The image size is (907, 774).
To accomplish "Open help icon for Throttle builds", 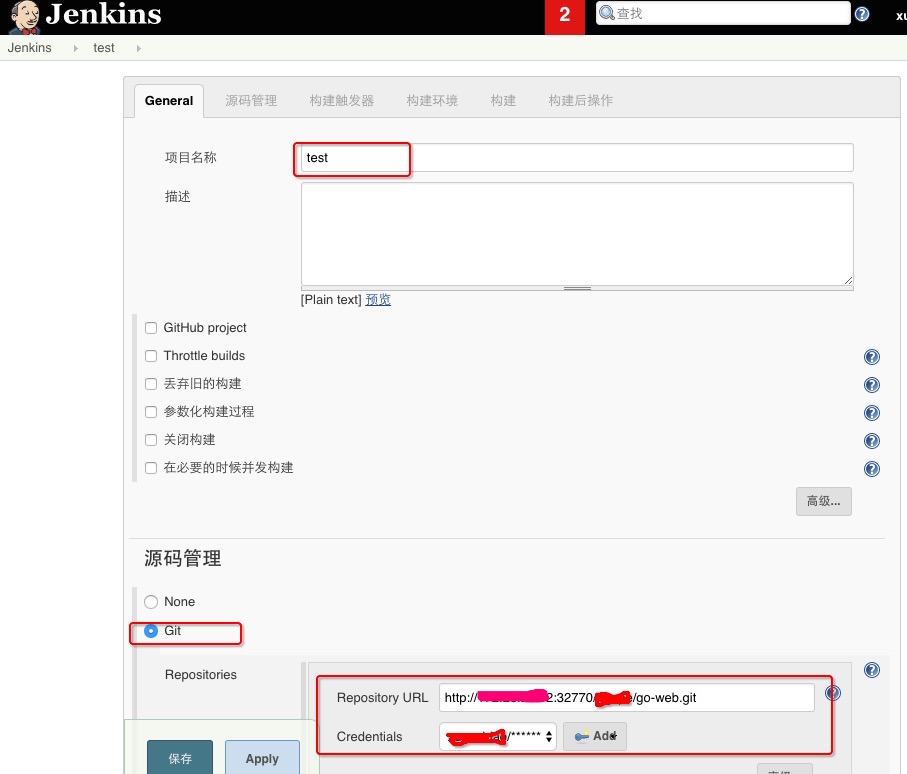I will (872, 357).
